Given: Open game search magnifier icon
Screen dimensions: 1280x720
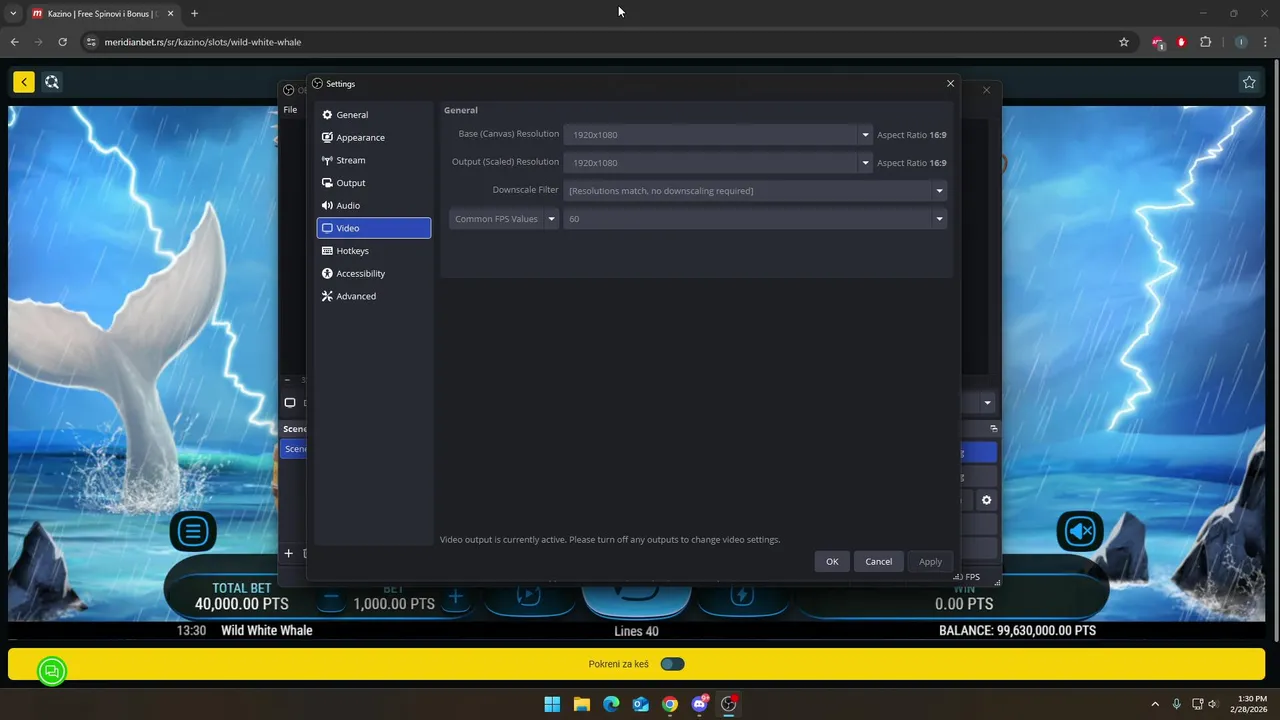Looking at the screenshot, I should pyautogui.click(x=52, y=82).
